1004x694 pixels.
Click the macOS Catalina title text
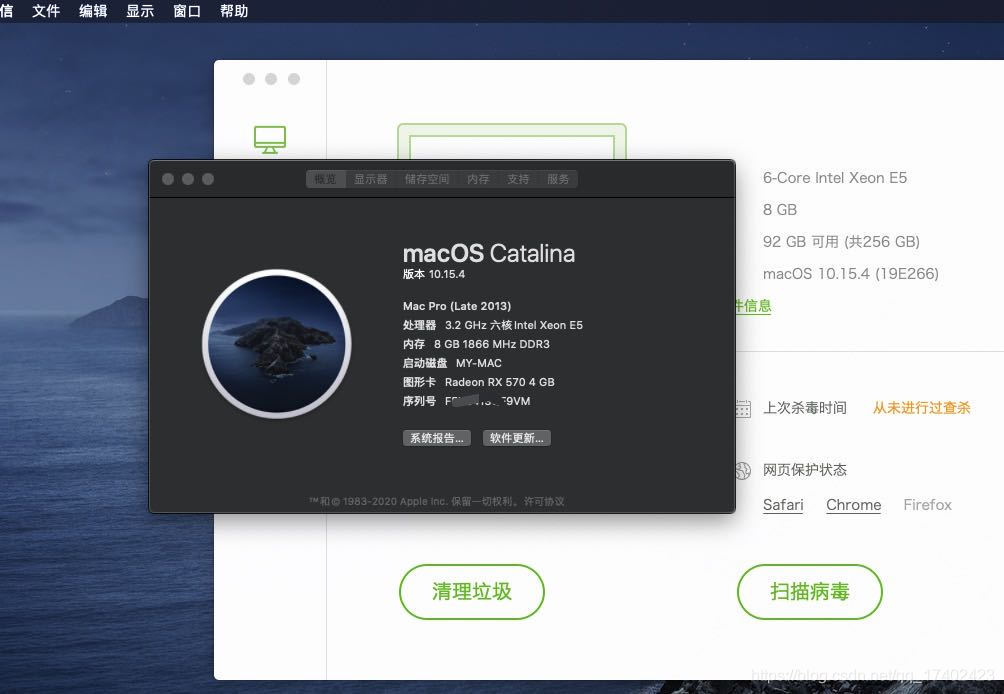coord(489,254)
